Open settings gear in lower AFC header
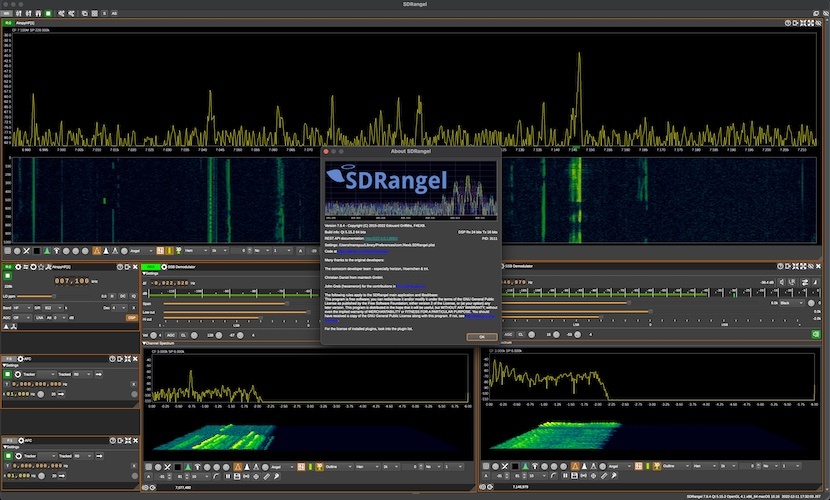Image resolution: width=830 pixels, height=500 pixels. [x=21, y=440]
